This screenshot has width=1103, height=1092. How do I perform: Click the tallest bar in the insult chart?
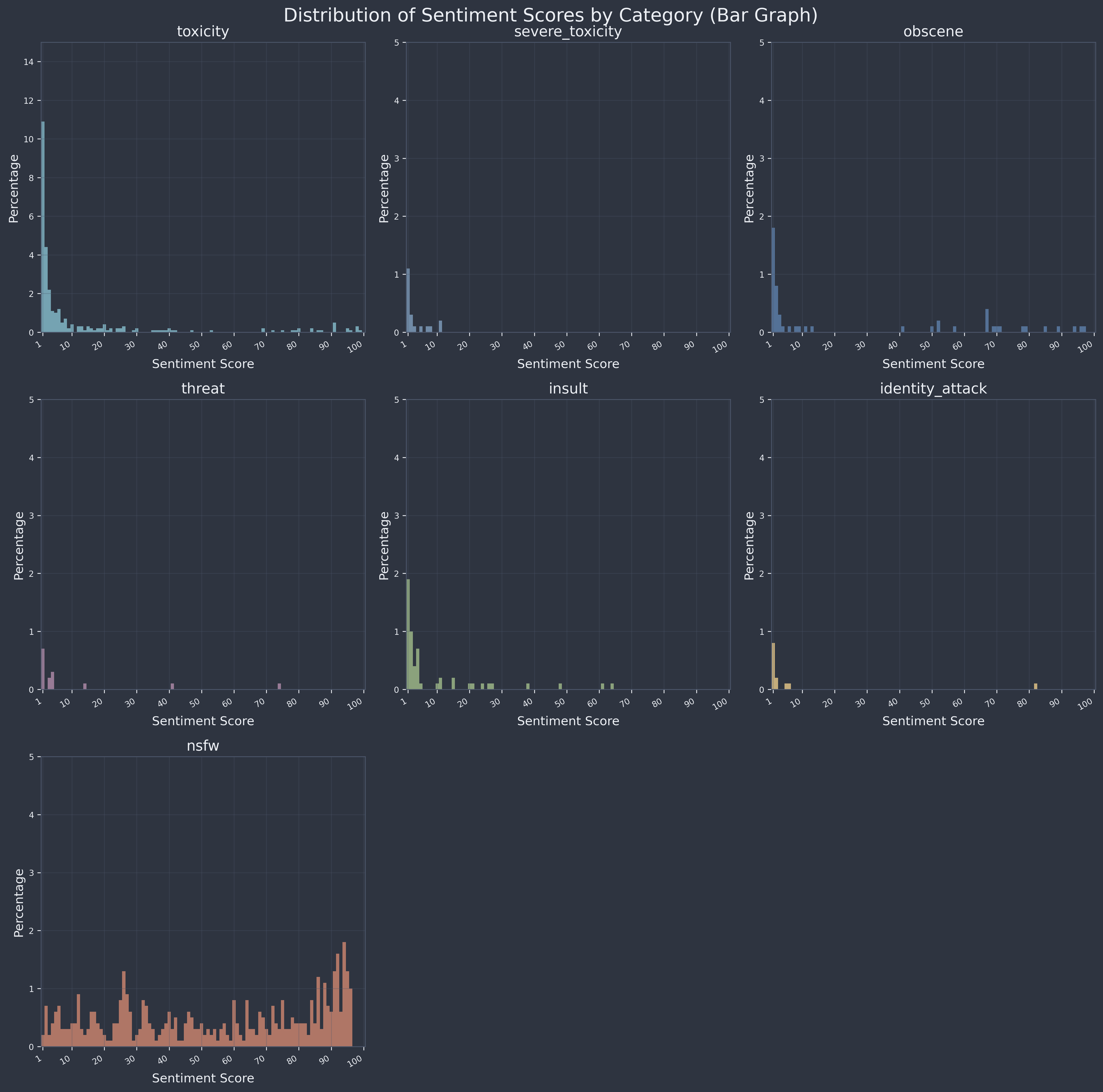point(408,634)
